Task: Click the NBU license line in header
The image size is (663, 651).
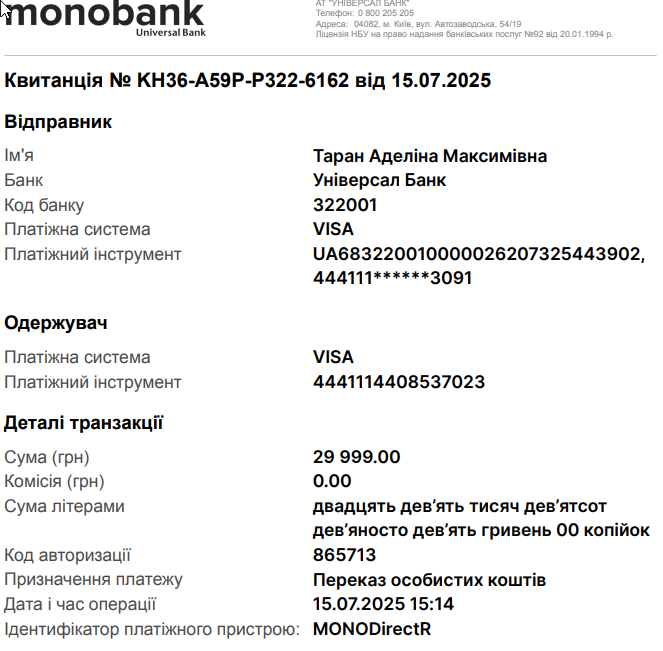Action: pyautogui.click(x=464, y=34)
